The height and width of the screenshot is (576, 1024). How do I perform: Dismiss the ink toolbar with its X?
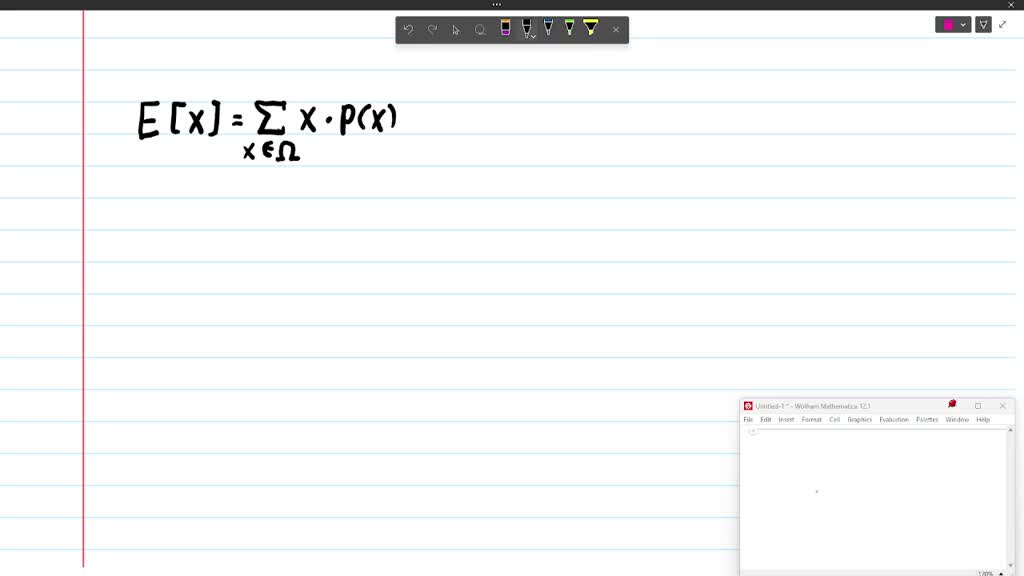[x=615, y=30]
